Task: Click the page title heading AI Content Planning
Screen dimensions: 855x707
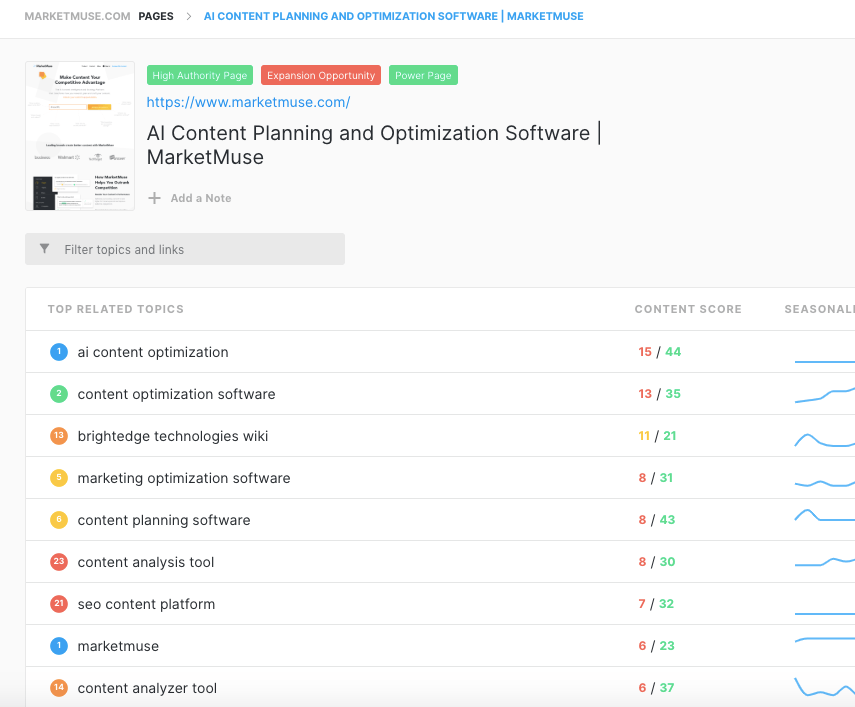Action: (x=374, y=145)
